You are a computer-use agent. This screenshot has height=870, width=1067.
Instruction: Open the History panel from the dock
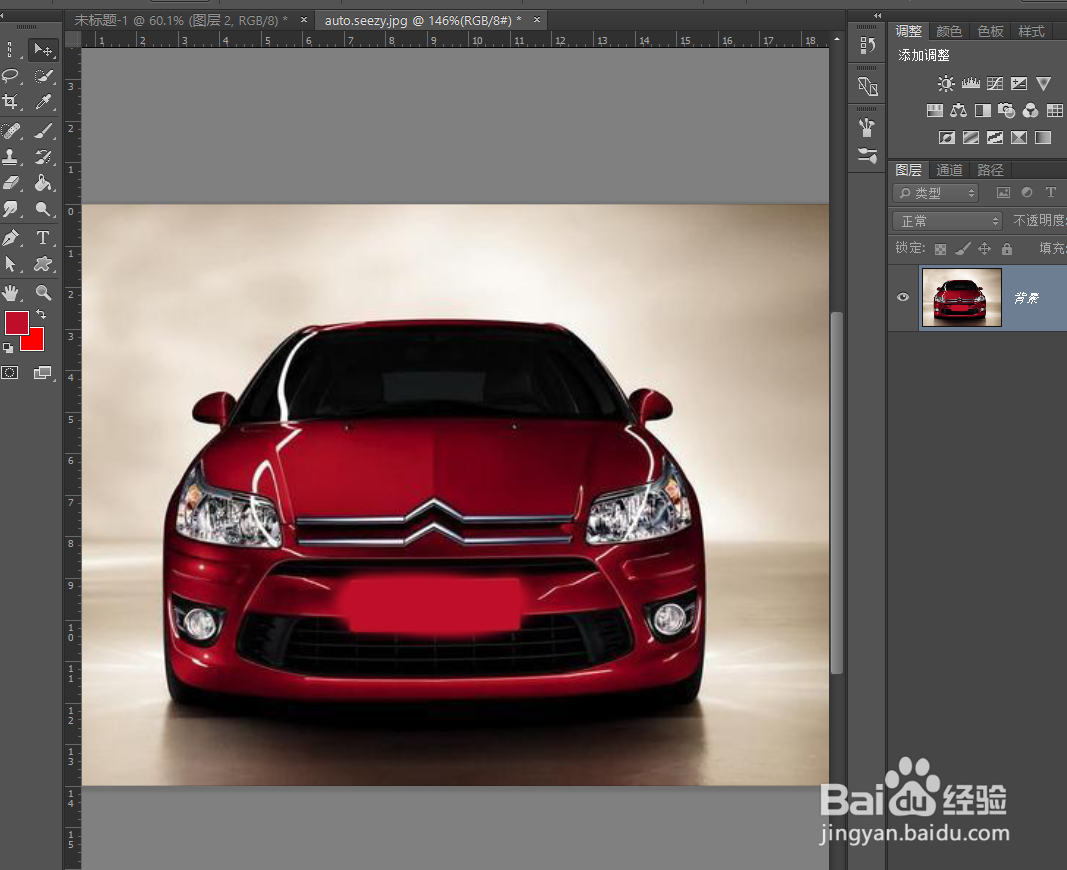(867, 46)
